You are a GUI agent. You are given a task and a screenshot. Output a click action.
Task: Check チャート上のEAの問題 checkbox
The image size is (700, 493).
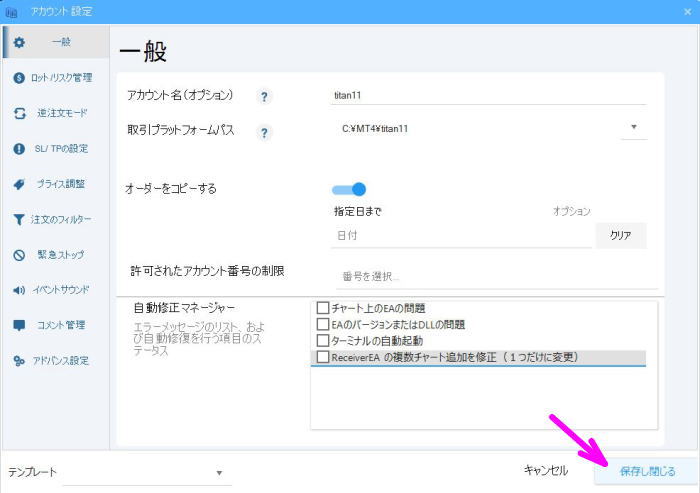tap(323, 308)
